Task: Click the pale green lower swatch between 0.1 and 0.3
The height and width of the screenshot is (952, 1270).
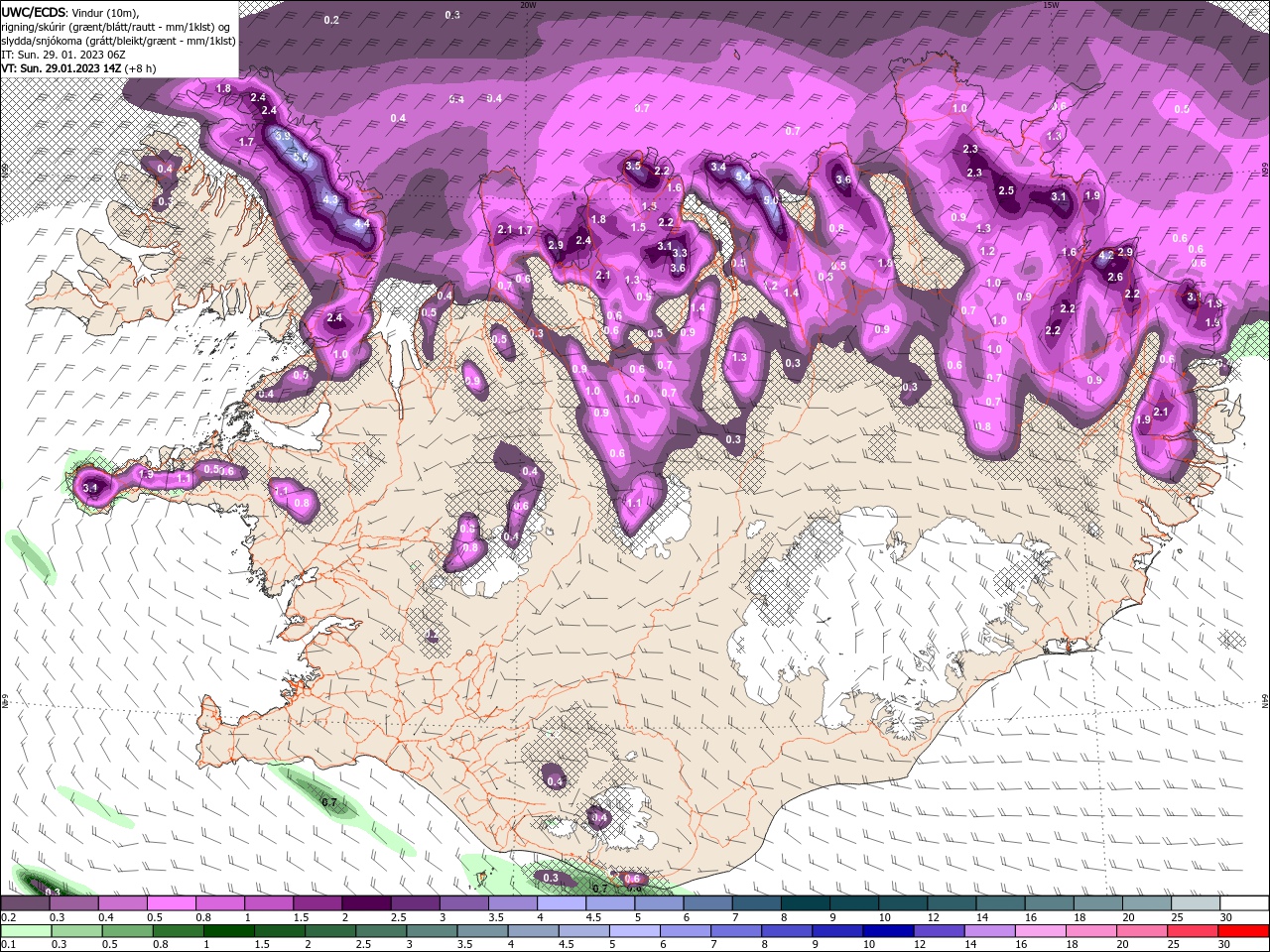Action: coord(26,931)
